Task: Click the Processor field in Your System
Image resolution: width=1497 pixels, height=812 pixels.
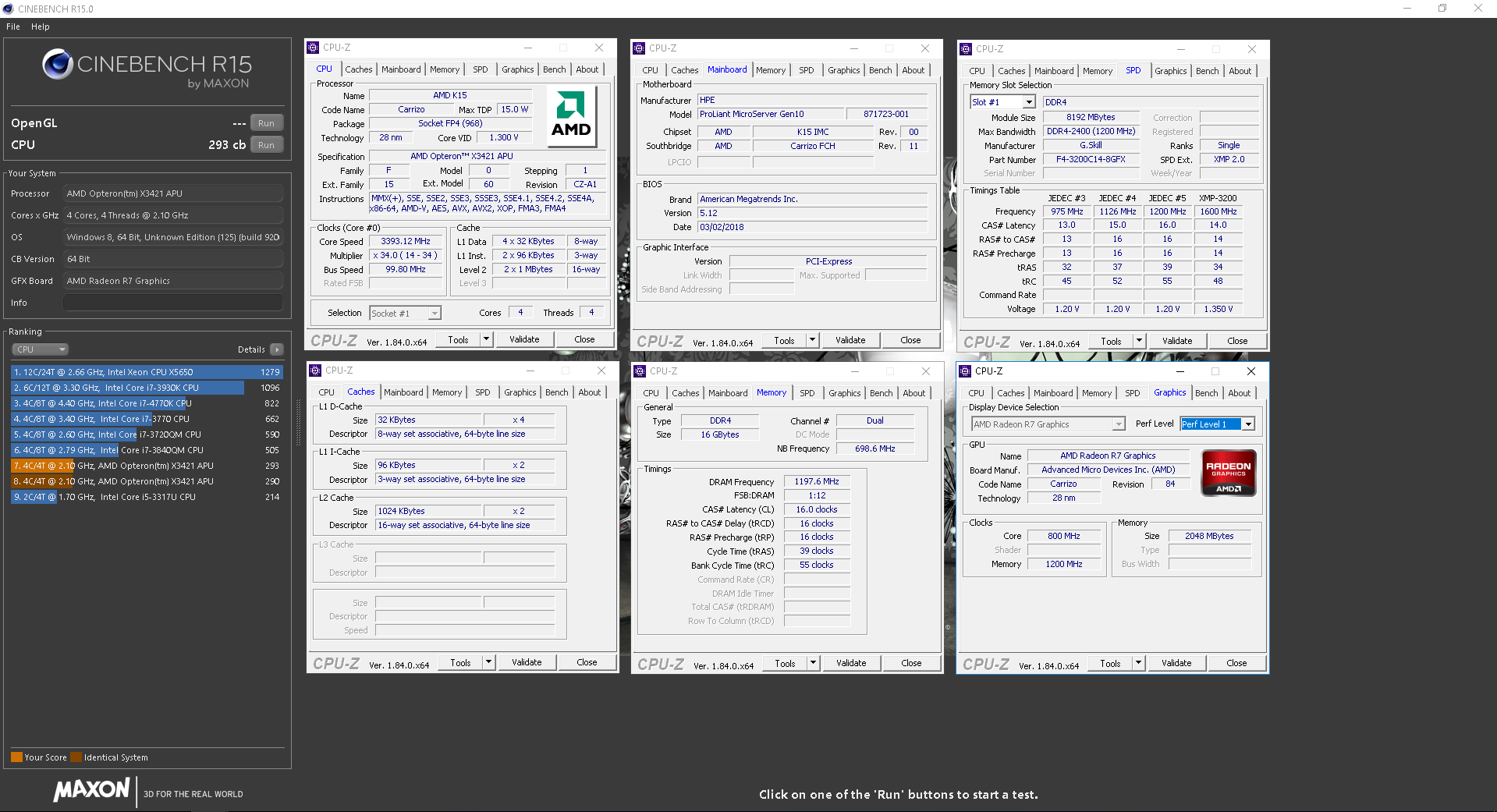Action: 173,193
